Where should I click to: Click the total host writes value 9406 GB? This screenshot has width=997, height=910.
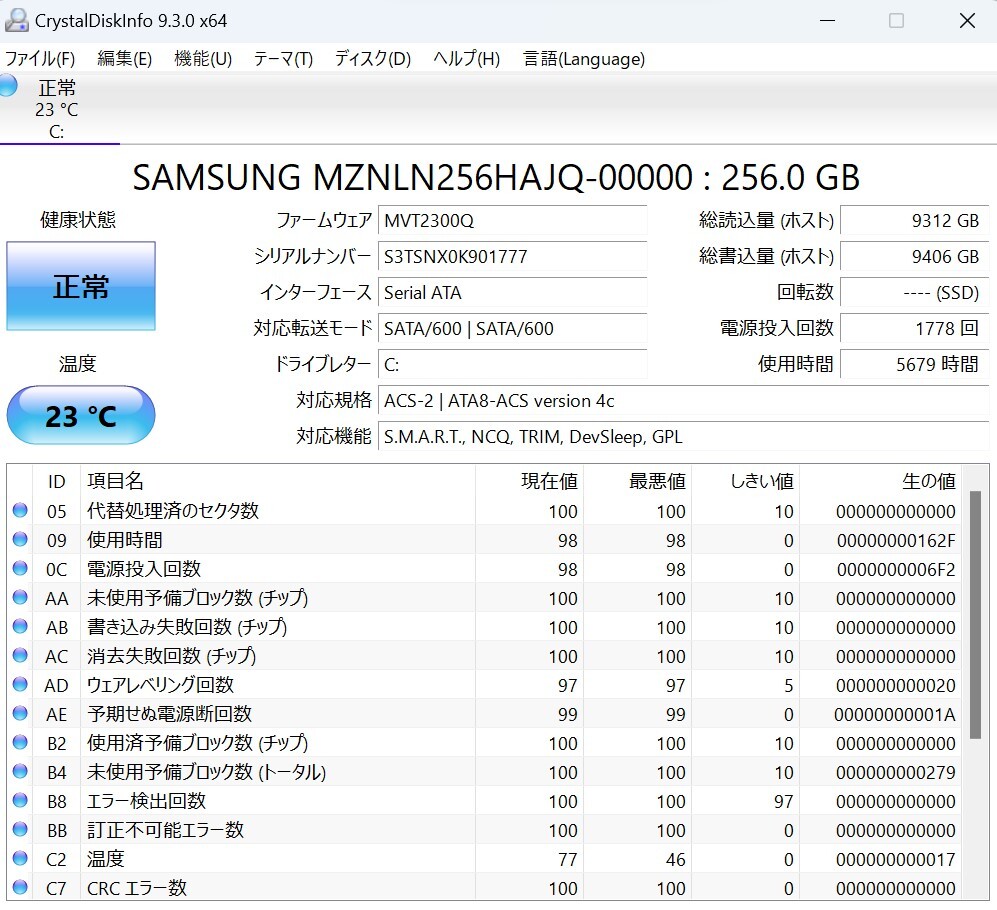pyautogui.click(x=914, y=256)
